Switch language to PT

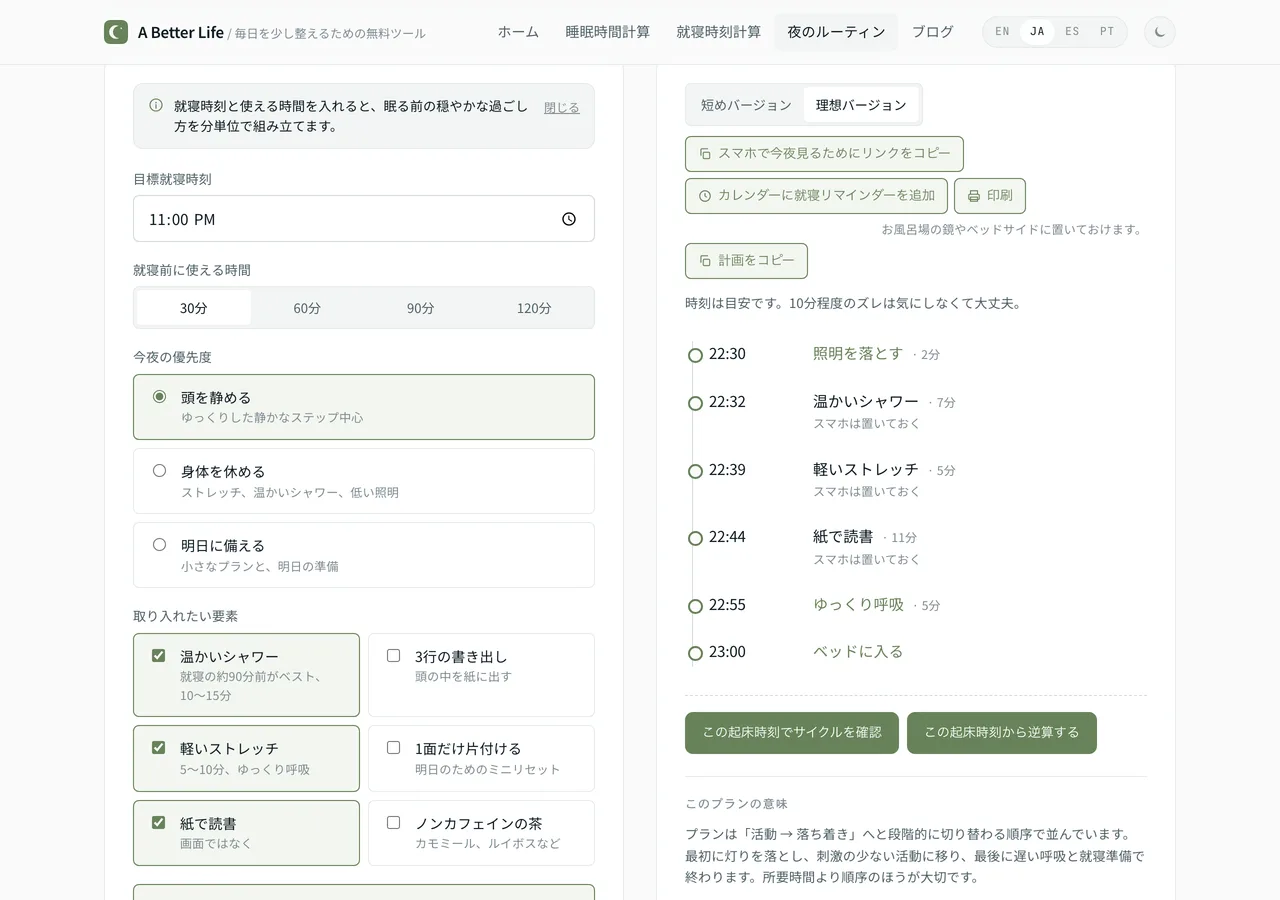[1107, 32]
